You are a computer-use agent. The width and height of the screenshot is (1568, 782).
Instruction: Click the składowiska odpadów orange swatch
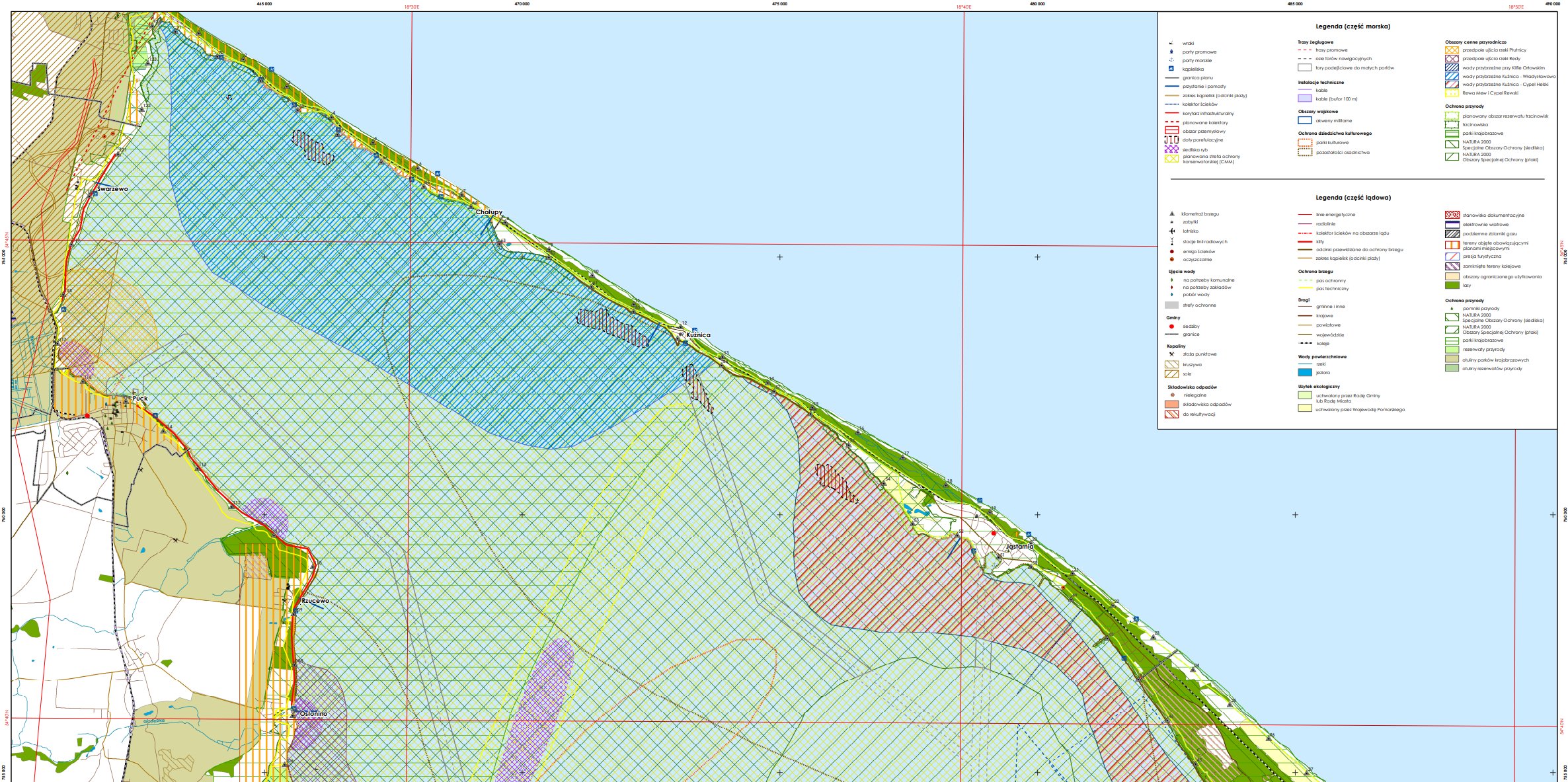[x=1171, y=404]
